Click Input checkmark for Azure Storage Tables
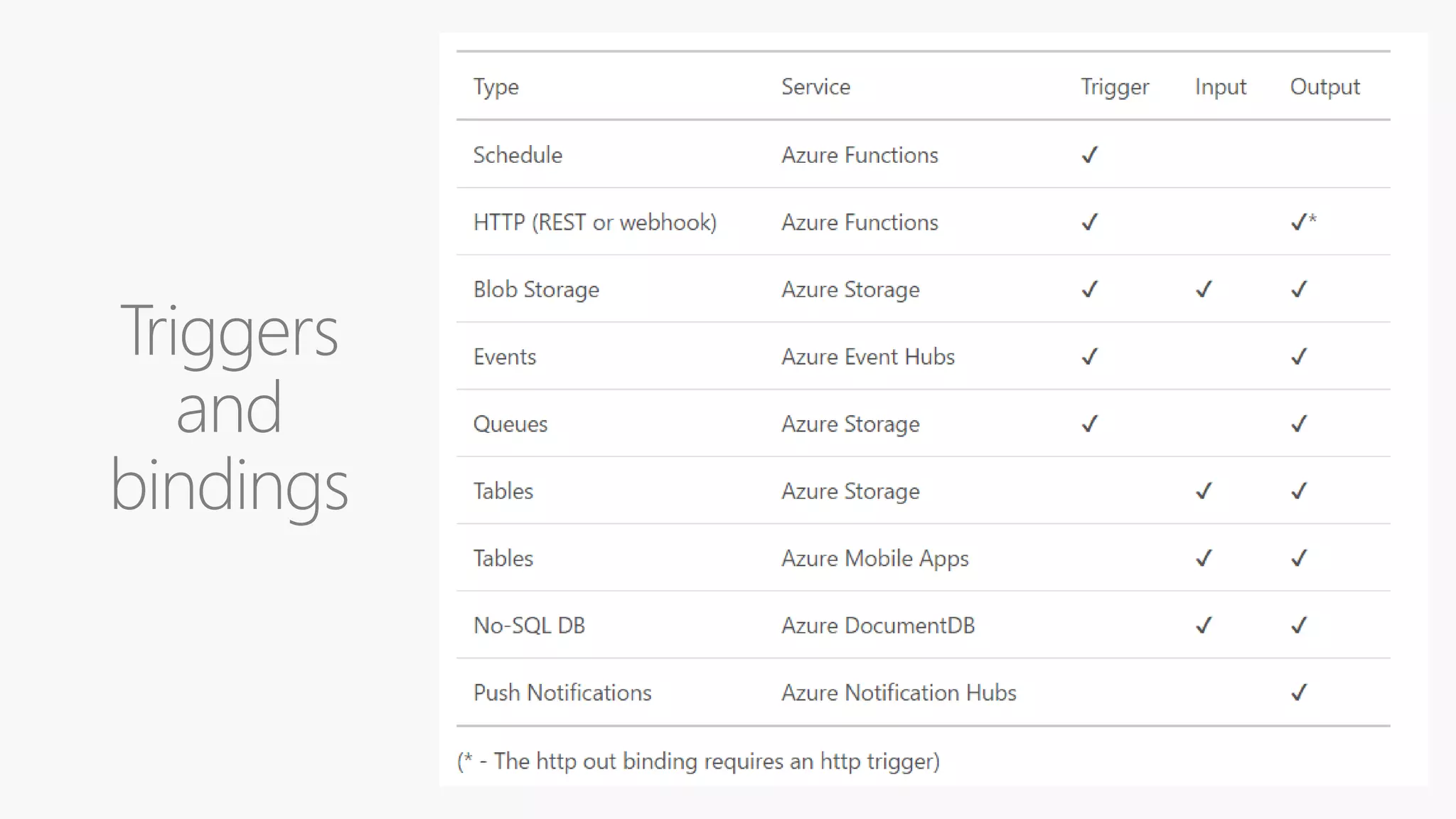This screenshot has width=1456, height=819. pos(1204,491)
